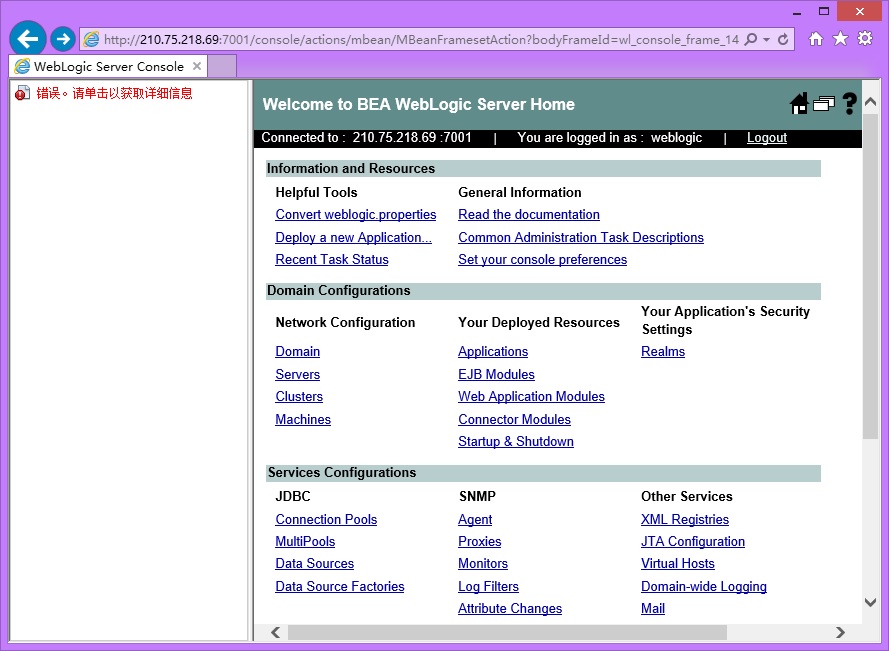Open Recent Task Status link
889x651 pixels.
pos(332,260)
